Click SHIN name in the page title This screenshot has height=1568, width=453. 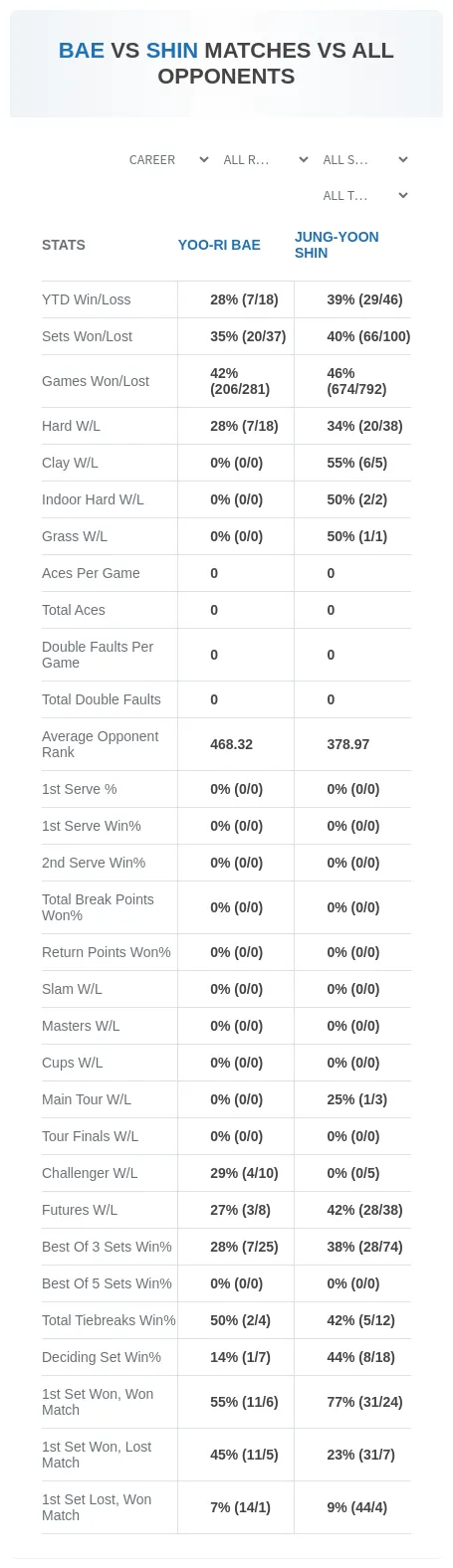pyautogui.click(x=172, y=50)
